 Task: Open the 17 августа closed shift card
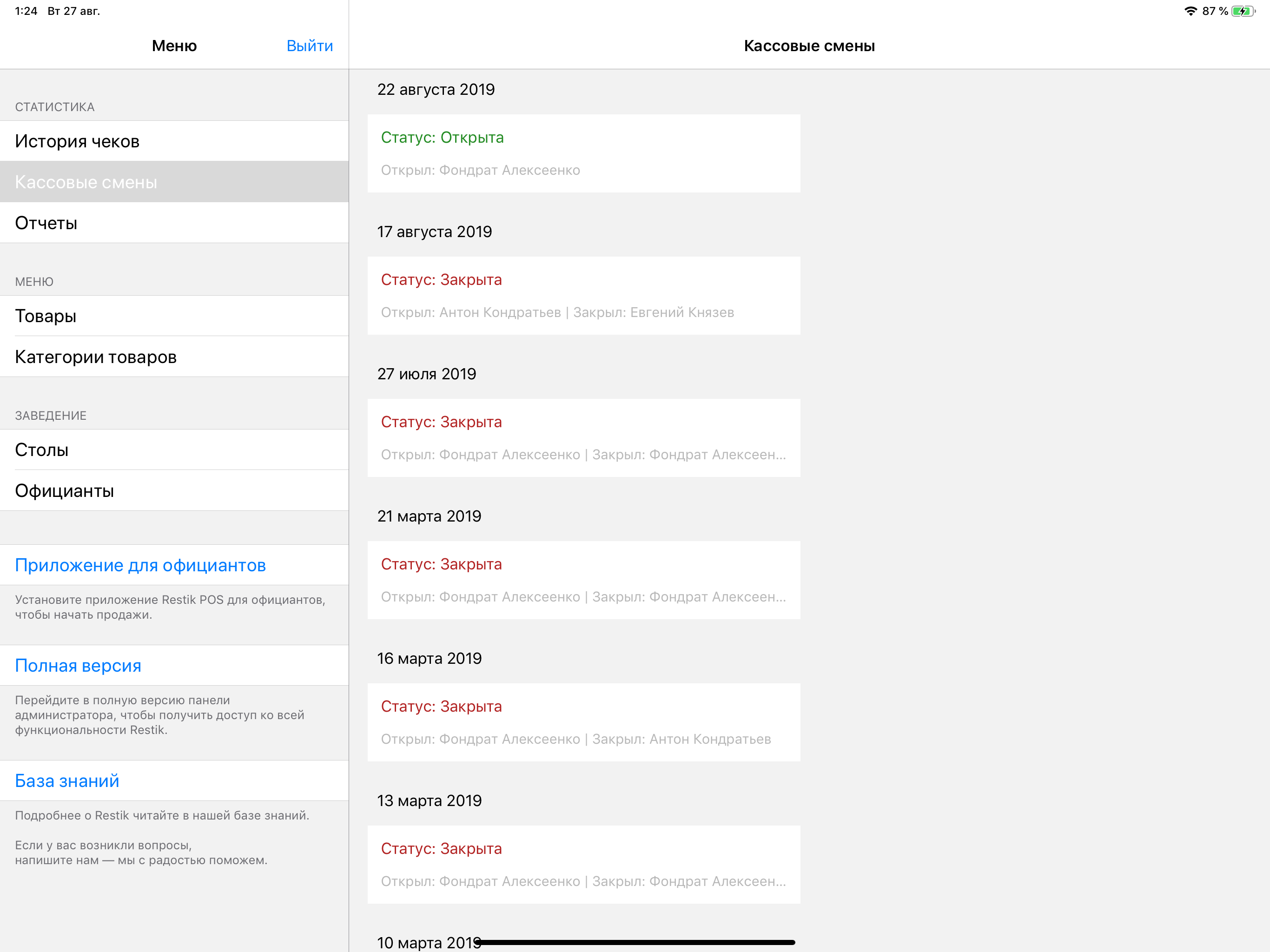click(x=583, y=296)
